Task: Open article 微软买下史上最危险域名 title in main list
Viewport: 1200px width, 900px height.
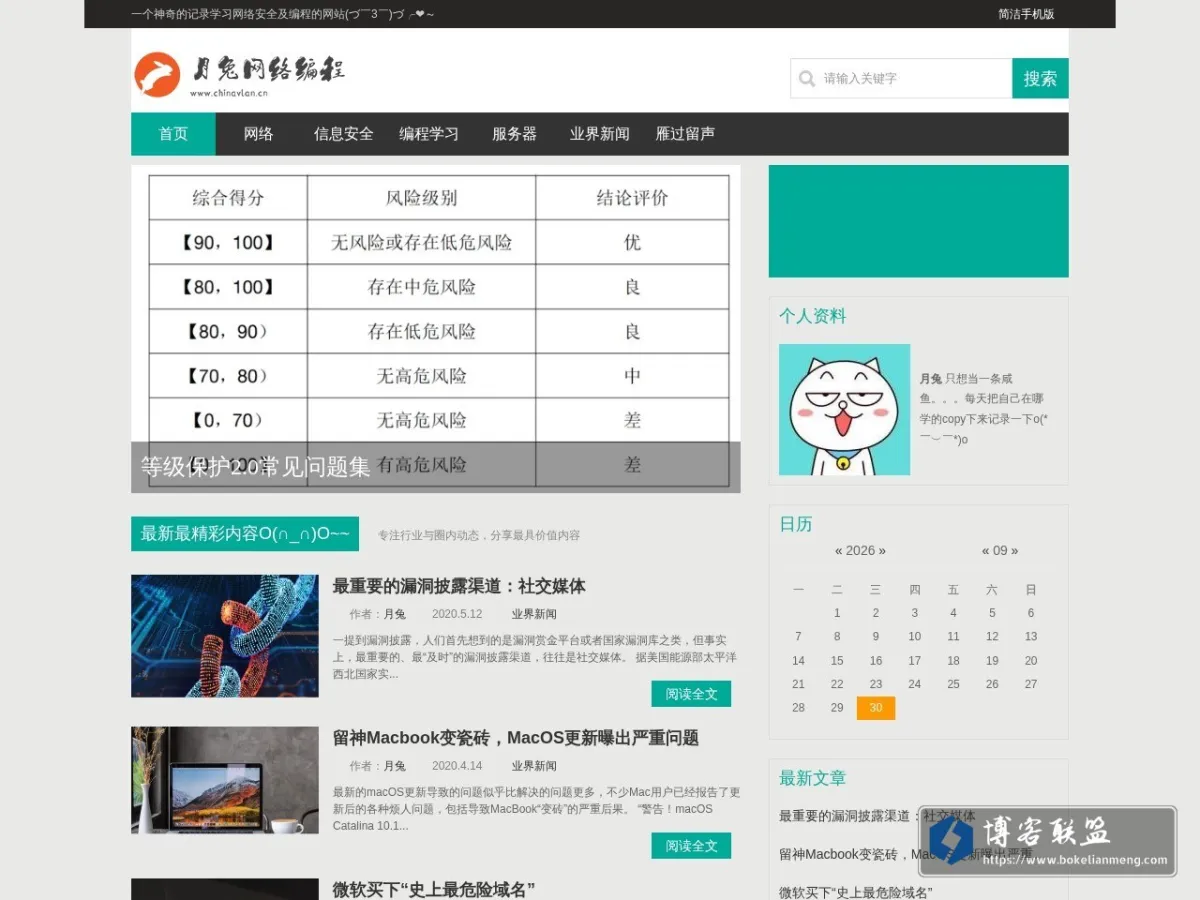Action: pos(434,889)
